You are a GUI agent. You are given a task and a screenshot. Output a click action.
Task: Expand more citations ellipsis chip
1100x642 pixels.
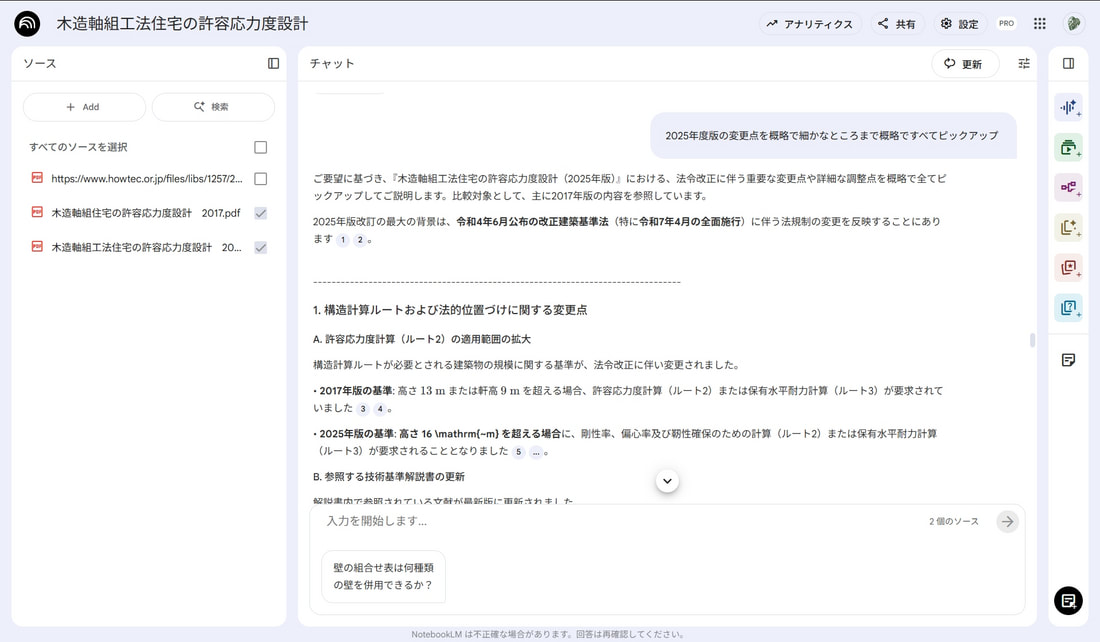pyautogui.click(x=536, y=453)
